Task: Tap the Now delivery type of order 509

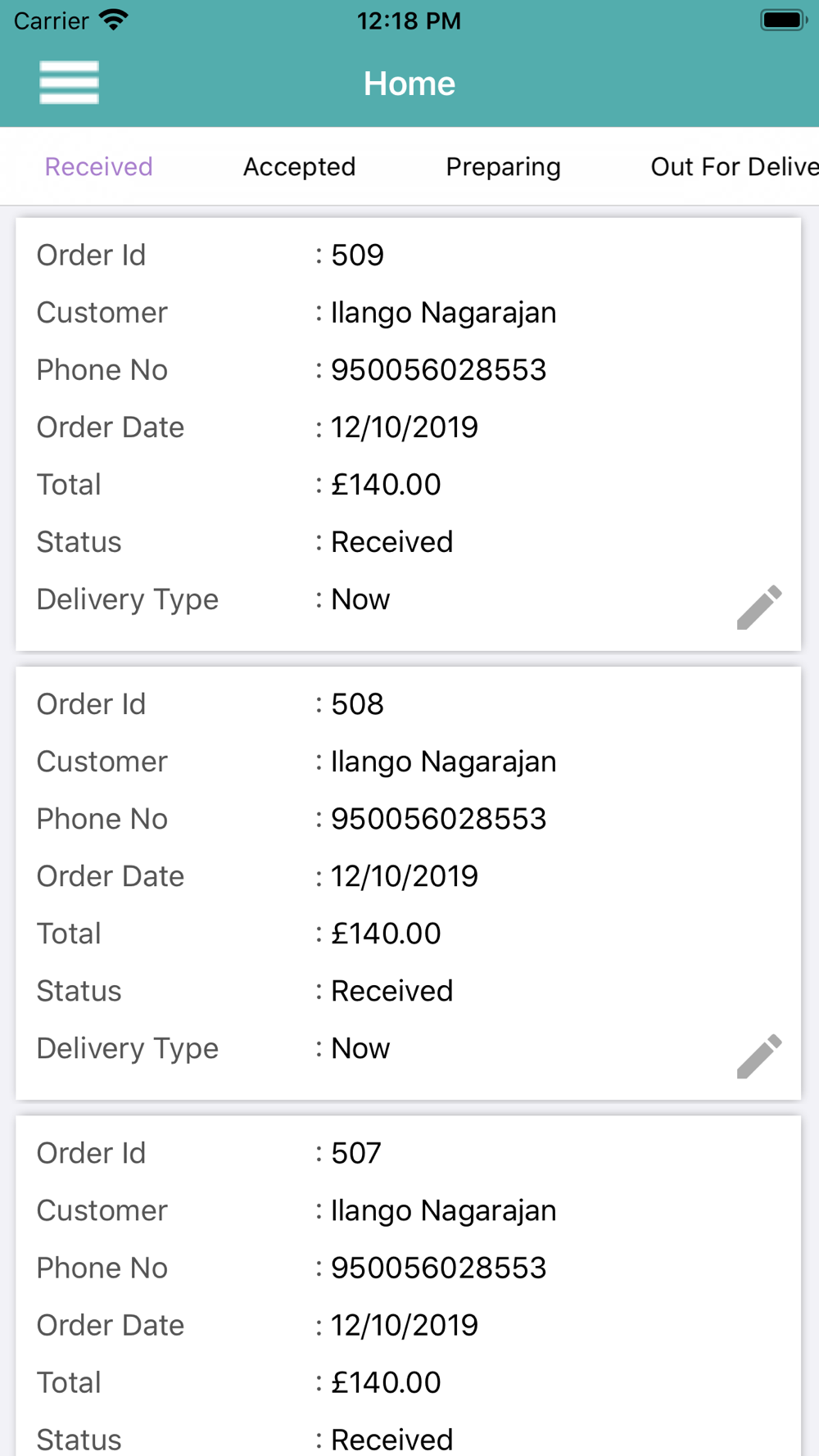Action: 360,599
